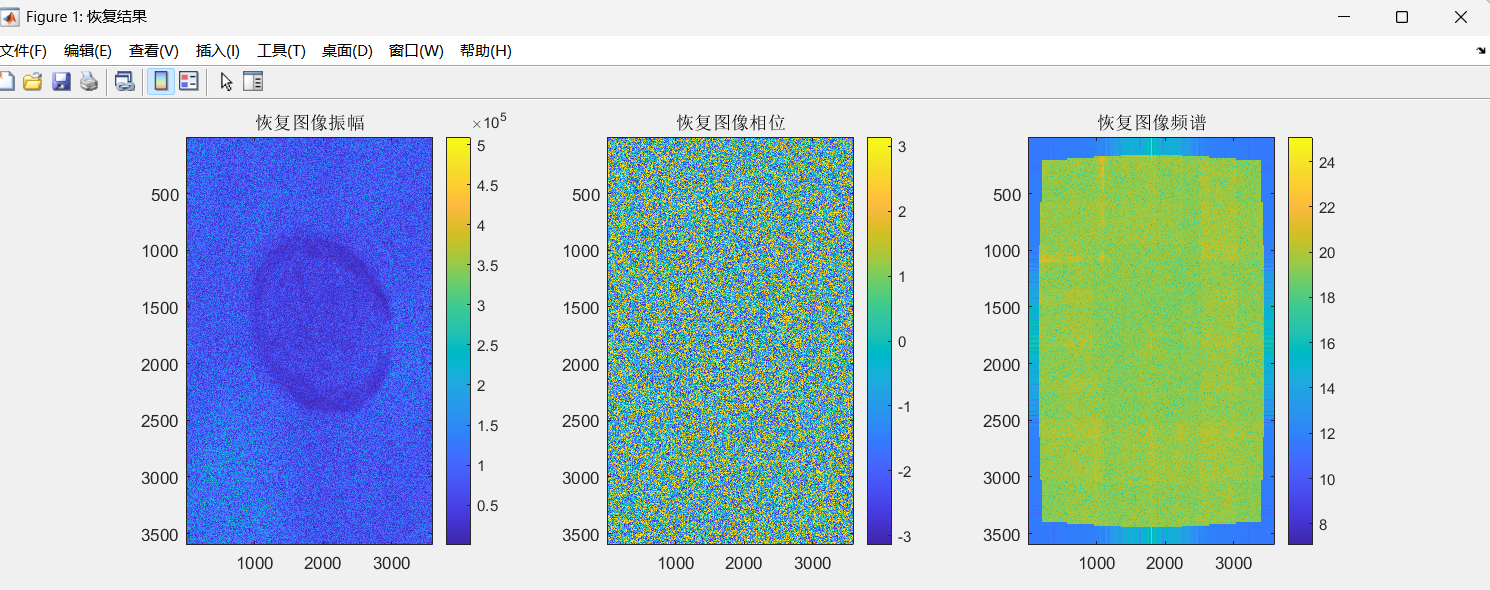1490x590 pixels.
Task: Click the MATLAB logo in the title bar
Action: 9,17
